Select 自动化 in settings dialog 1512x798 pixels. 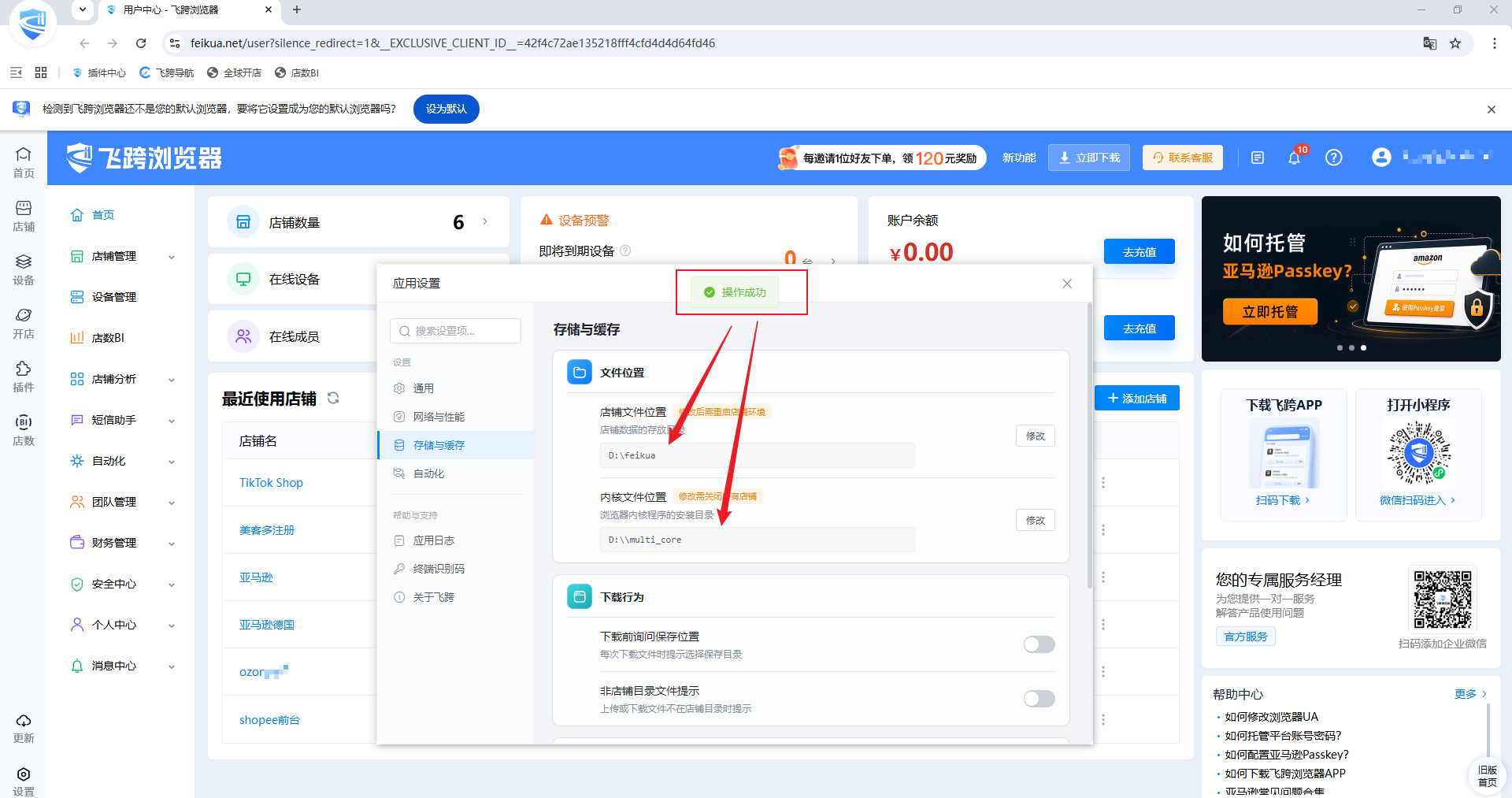tap(456, 473)
